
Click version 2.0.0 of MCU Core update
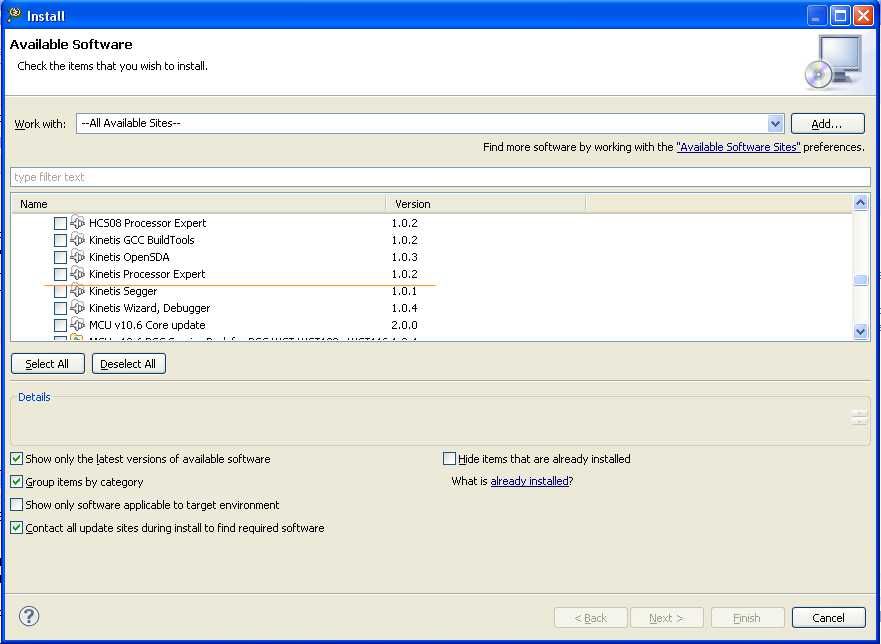point(405,325)
